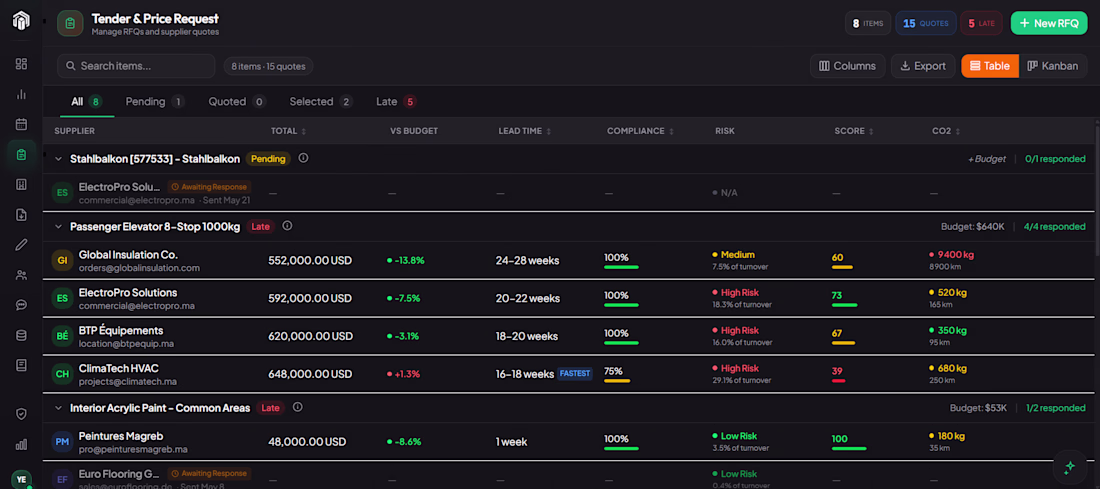1100x489 pixels.
Task: Focus the Search items field
Action: click(x=136, y=66)
